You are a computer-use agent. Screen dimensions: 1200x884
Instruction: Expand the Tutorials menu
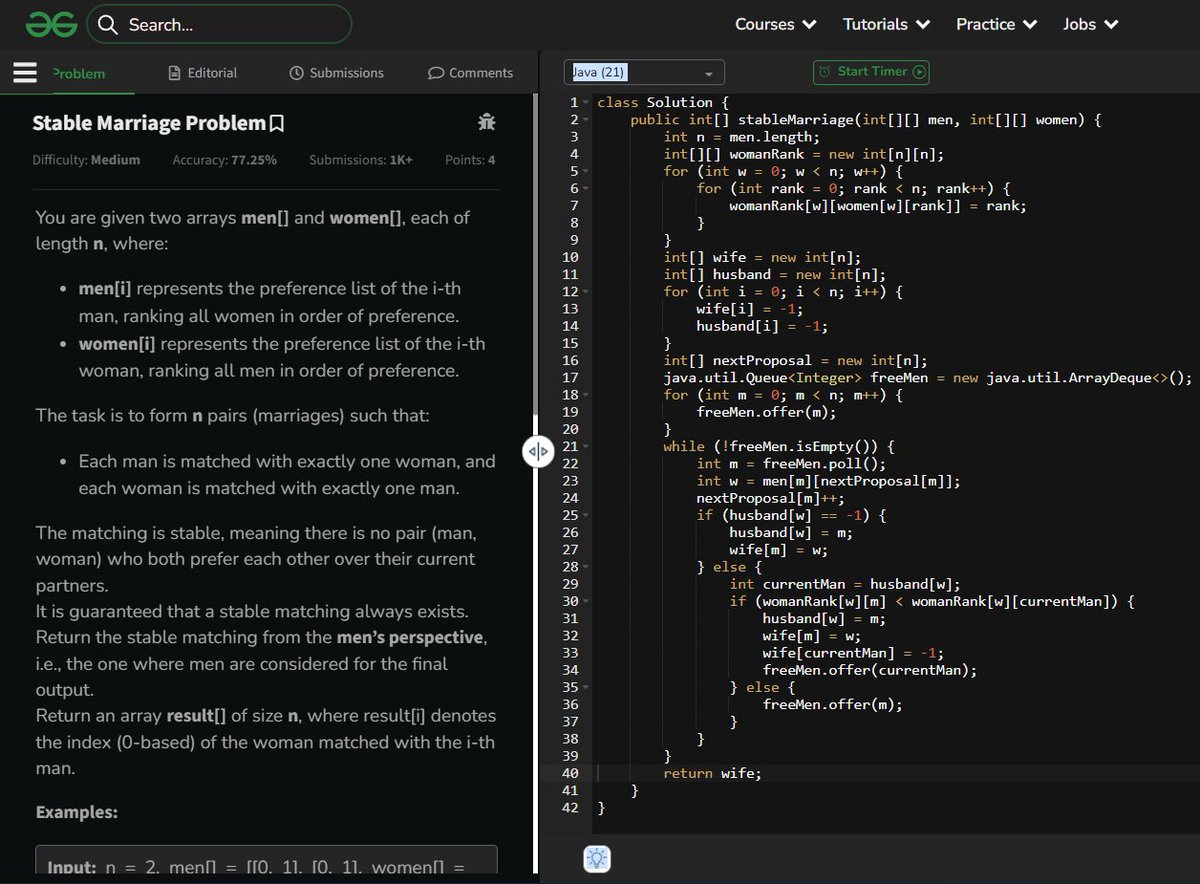click(x=886, y=24)
